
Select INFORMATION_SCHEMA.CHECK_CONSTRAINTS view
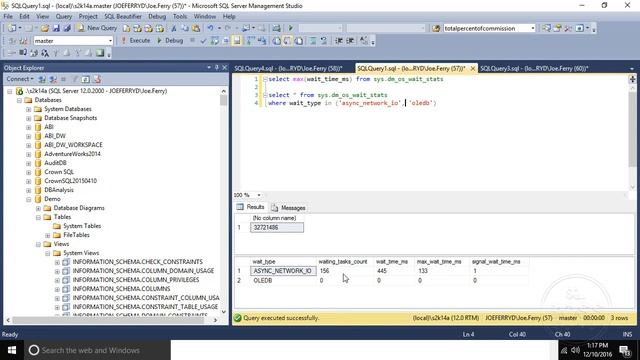click(137, 262)
